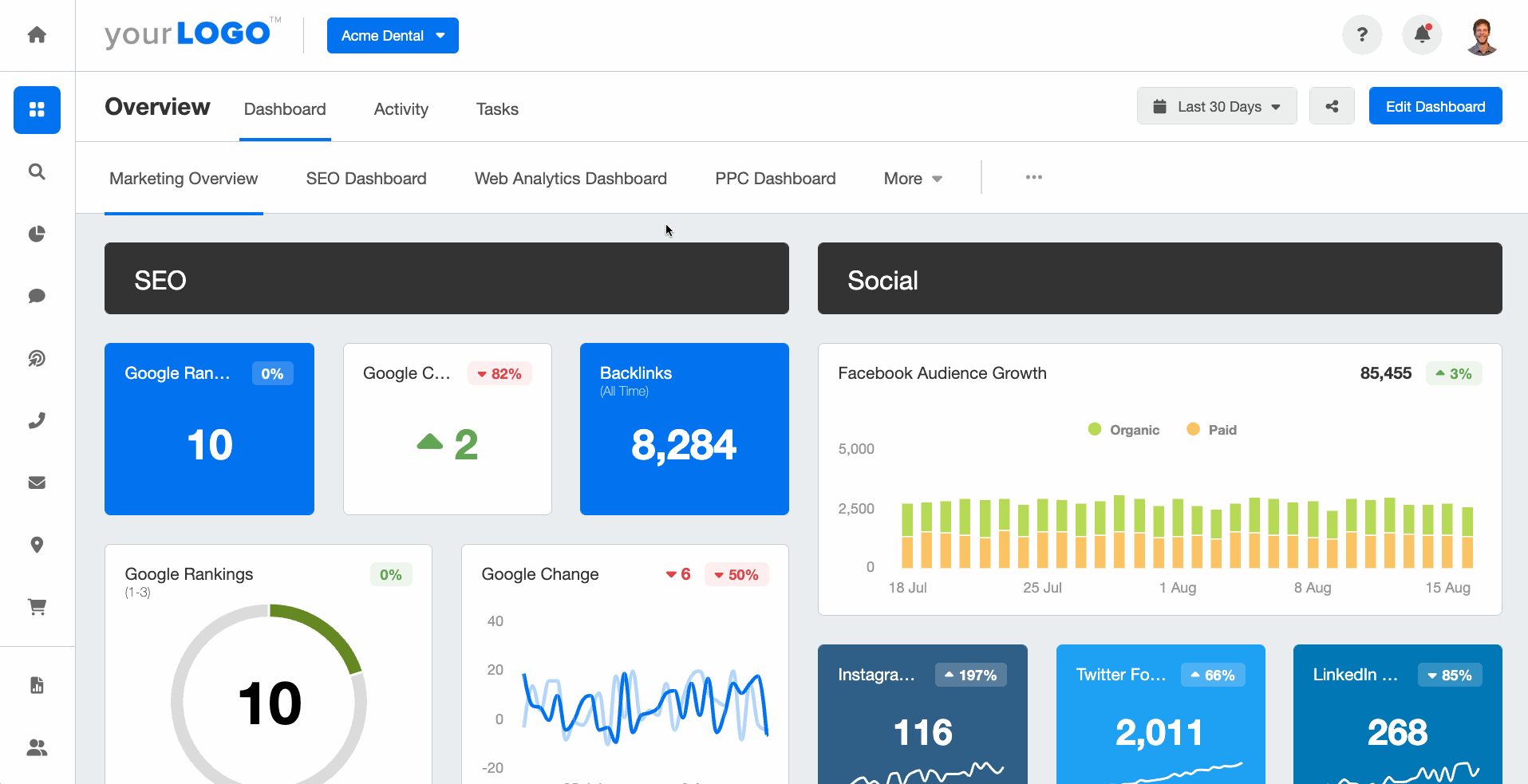Open the chat messages section
Image resolution: width=1528 pixels, height=784 pixels.
coord(37,296)
